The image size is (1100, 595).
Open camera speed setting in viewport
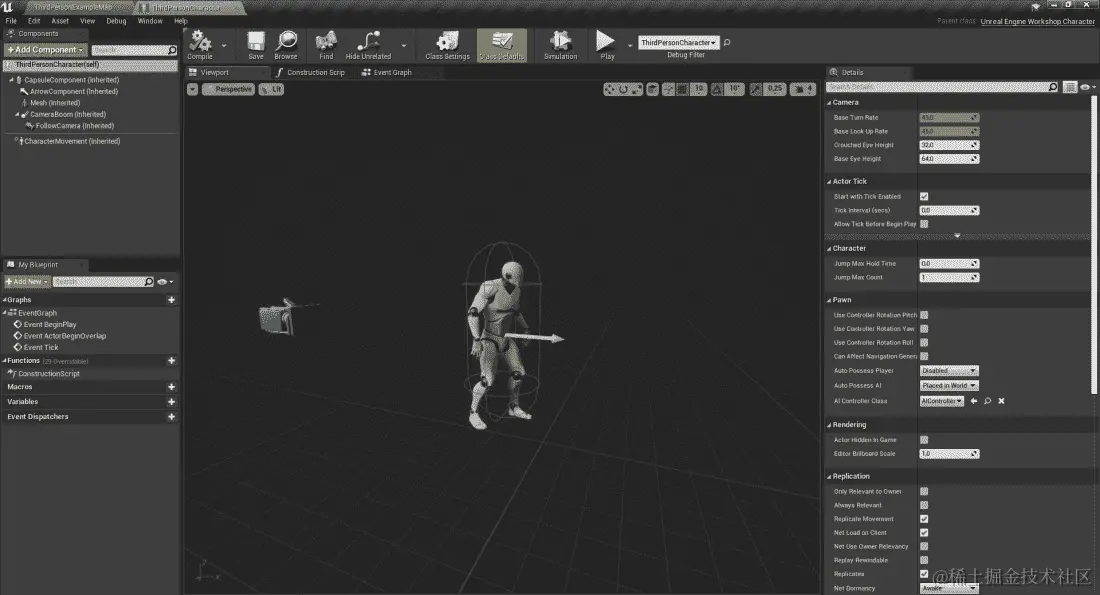[x=803, y=89]
